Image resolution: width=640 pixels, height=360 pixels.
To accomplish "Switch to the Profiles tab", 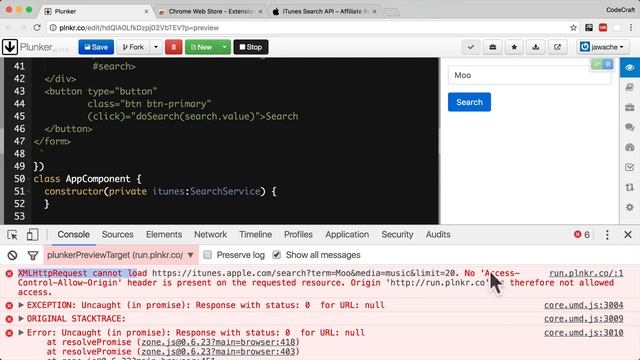I will tap(298, 235).
